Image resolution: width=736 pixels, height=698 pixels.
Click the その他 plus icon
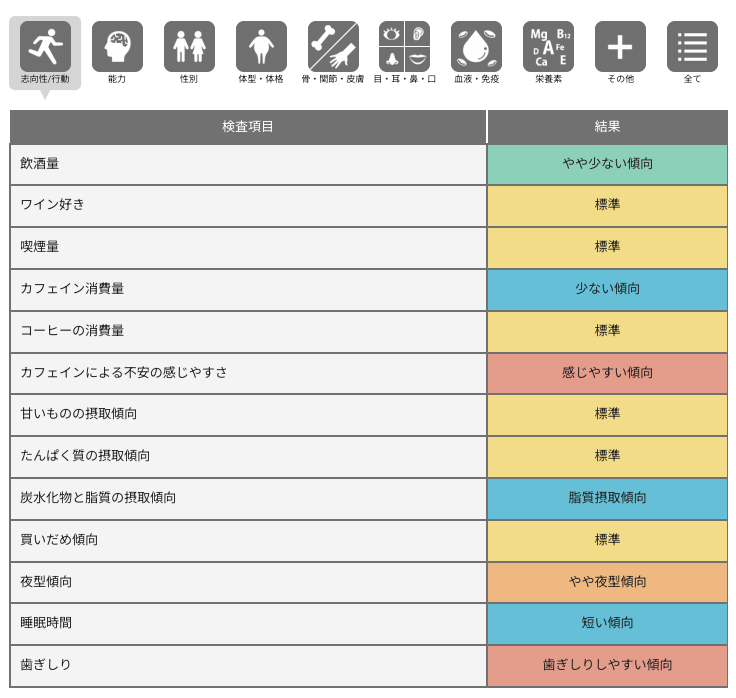(620, 47)
